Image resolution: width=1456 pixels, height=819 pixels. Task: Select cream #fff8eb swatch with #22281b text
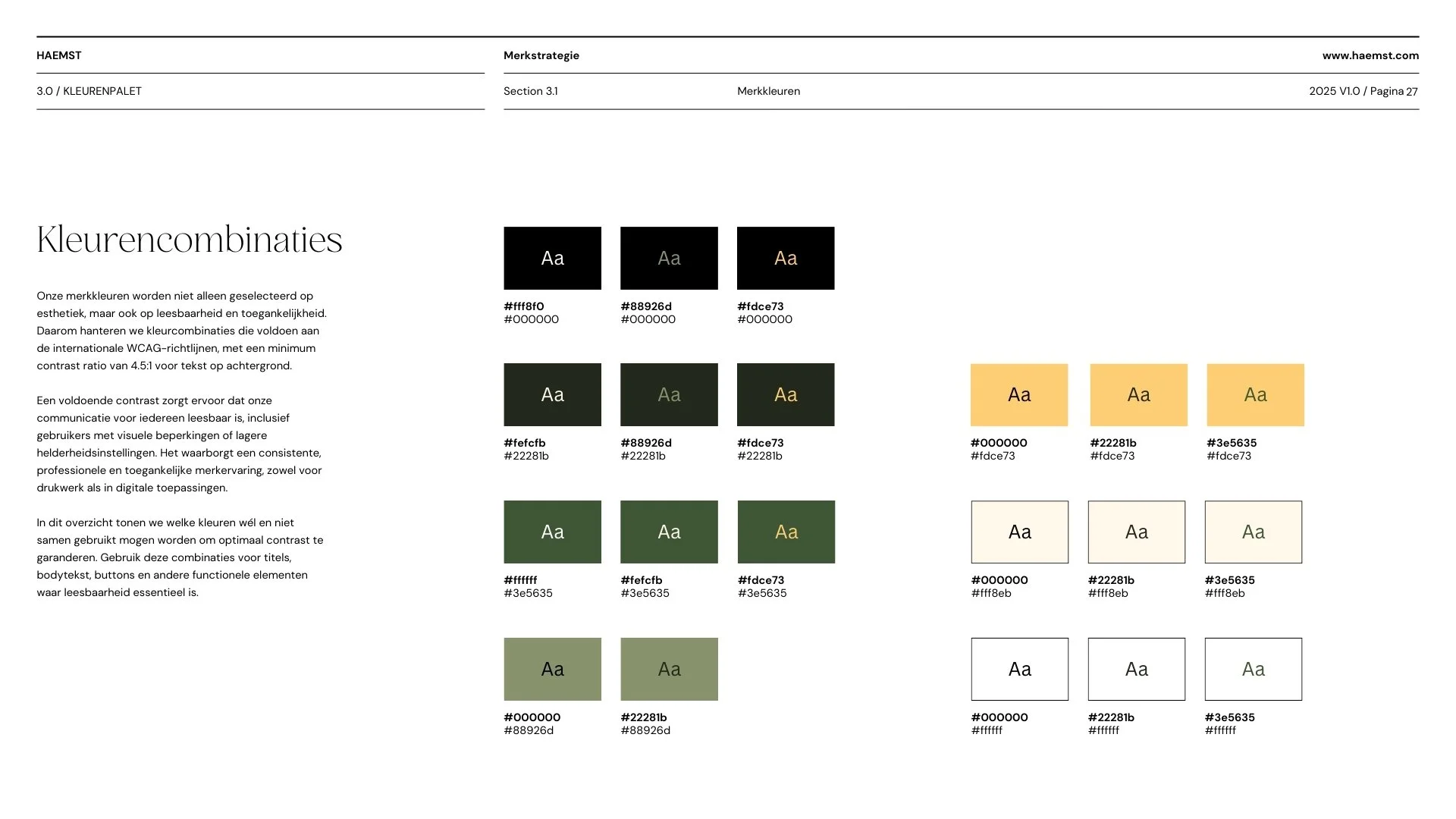[x=1136, y=532]
